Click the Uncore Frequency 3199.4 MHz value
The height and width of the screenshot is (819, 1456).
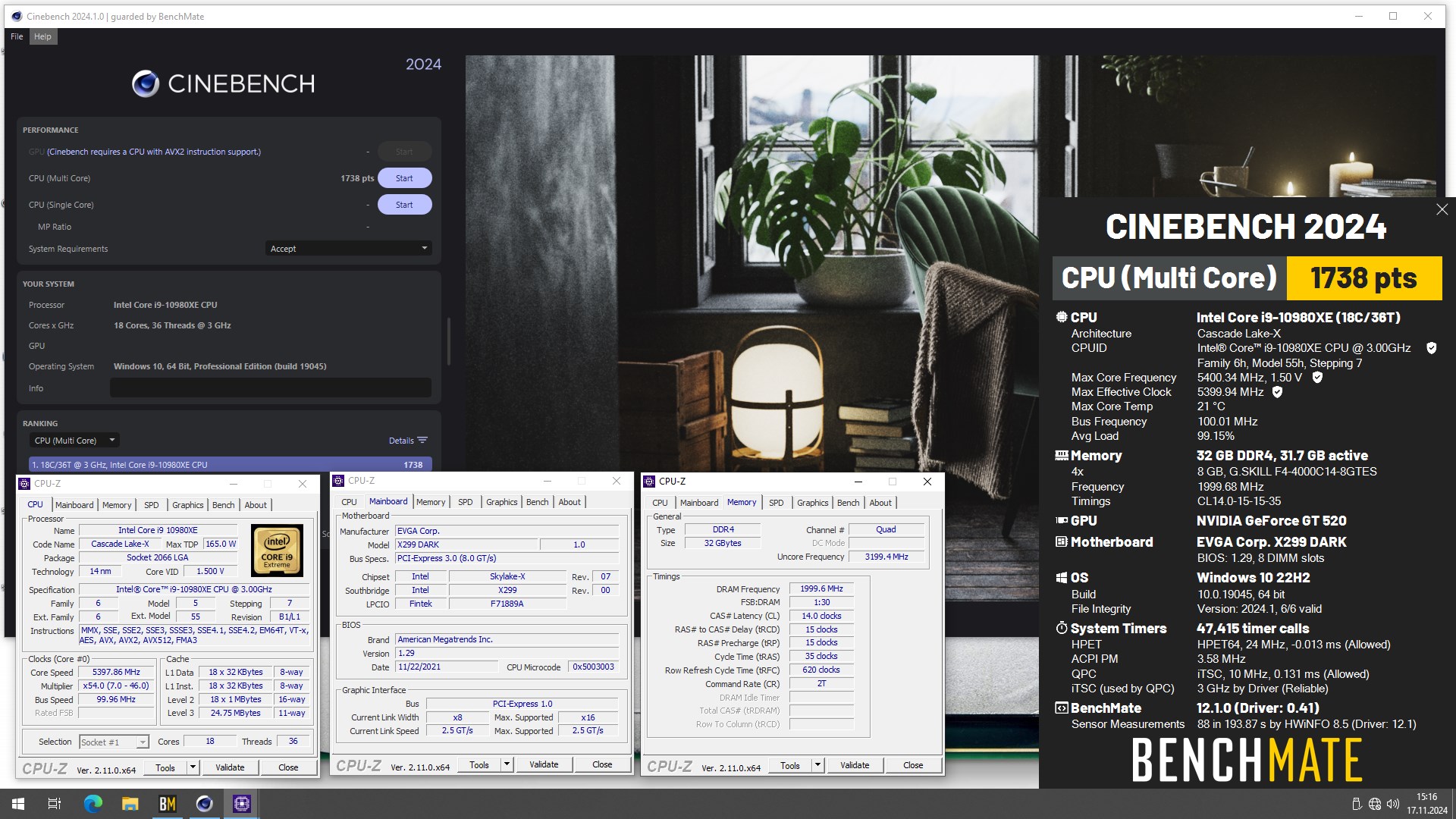886,557
